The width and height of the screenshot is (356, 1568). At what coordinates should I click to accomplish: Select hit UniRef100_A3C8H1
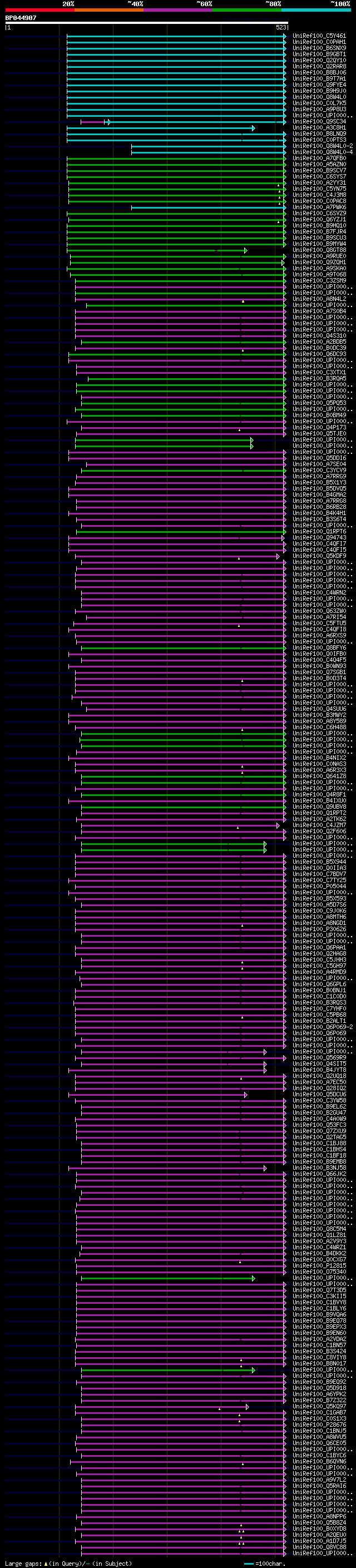click(x=319, y=128)
